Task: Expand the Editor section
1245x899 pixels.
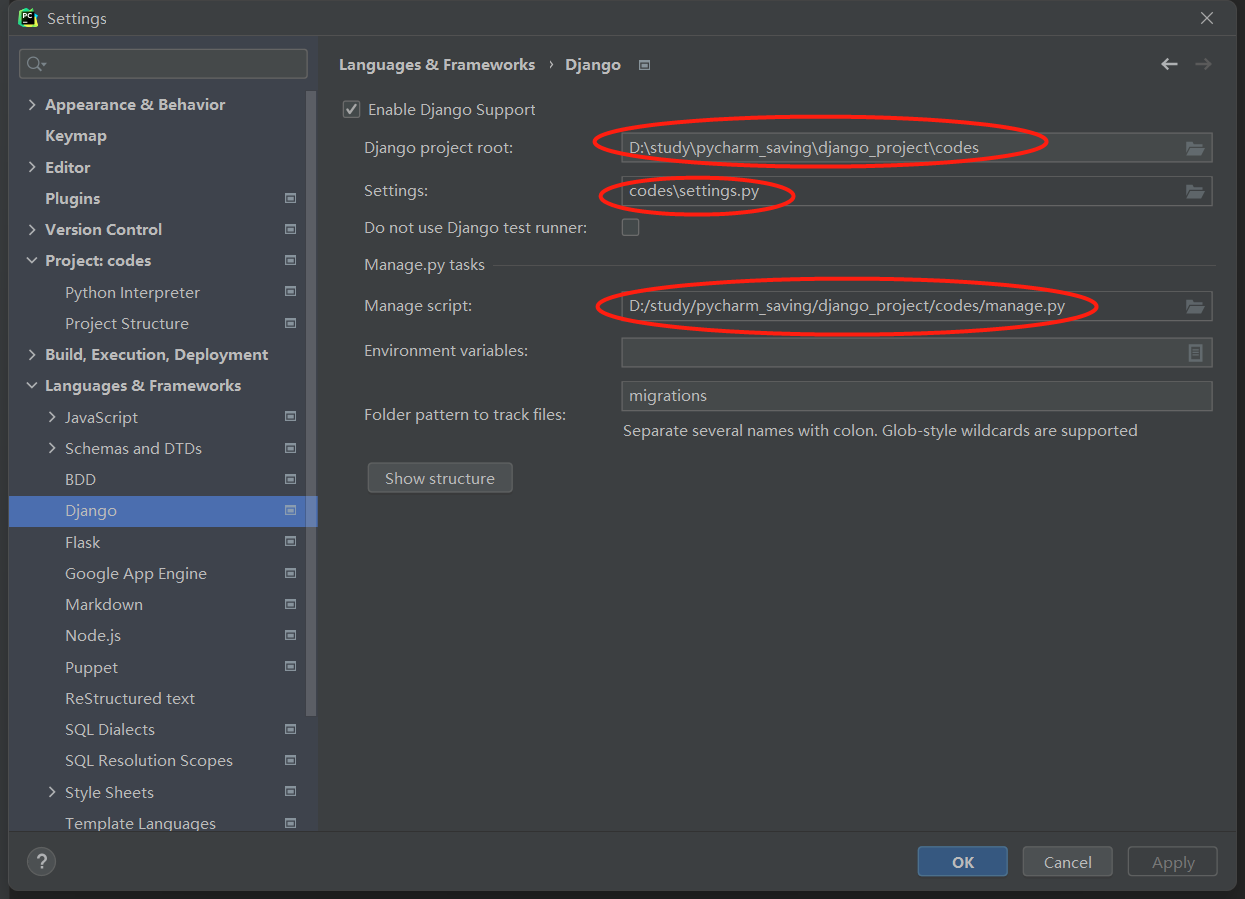Action: pyautogui.click(x=32, y=167)
